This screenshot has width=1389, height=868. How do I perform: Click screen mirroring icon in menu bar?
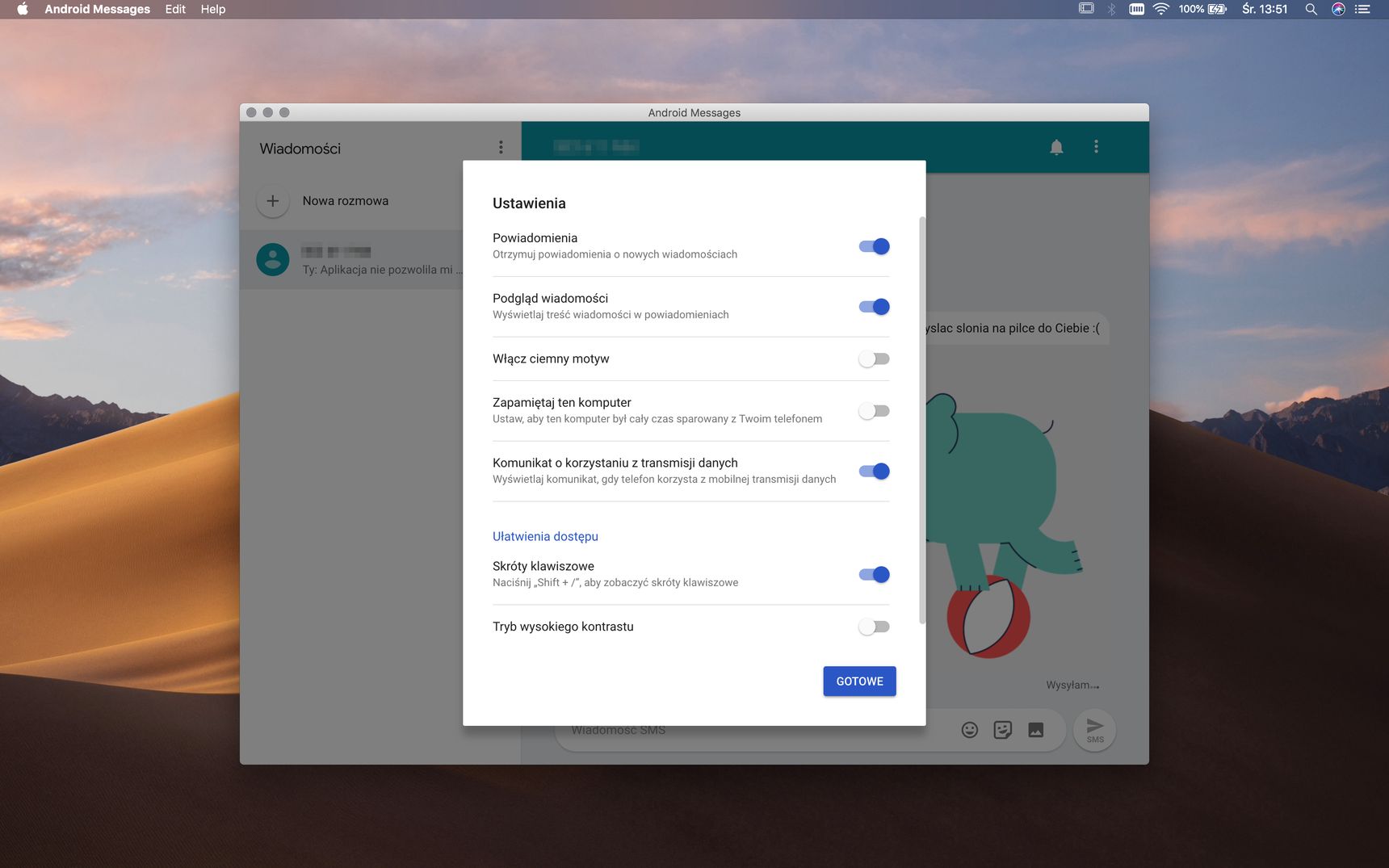pyautogui.click(x=1086, y=9)
